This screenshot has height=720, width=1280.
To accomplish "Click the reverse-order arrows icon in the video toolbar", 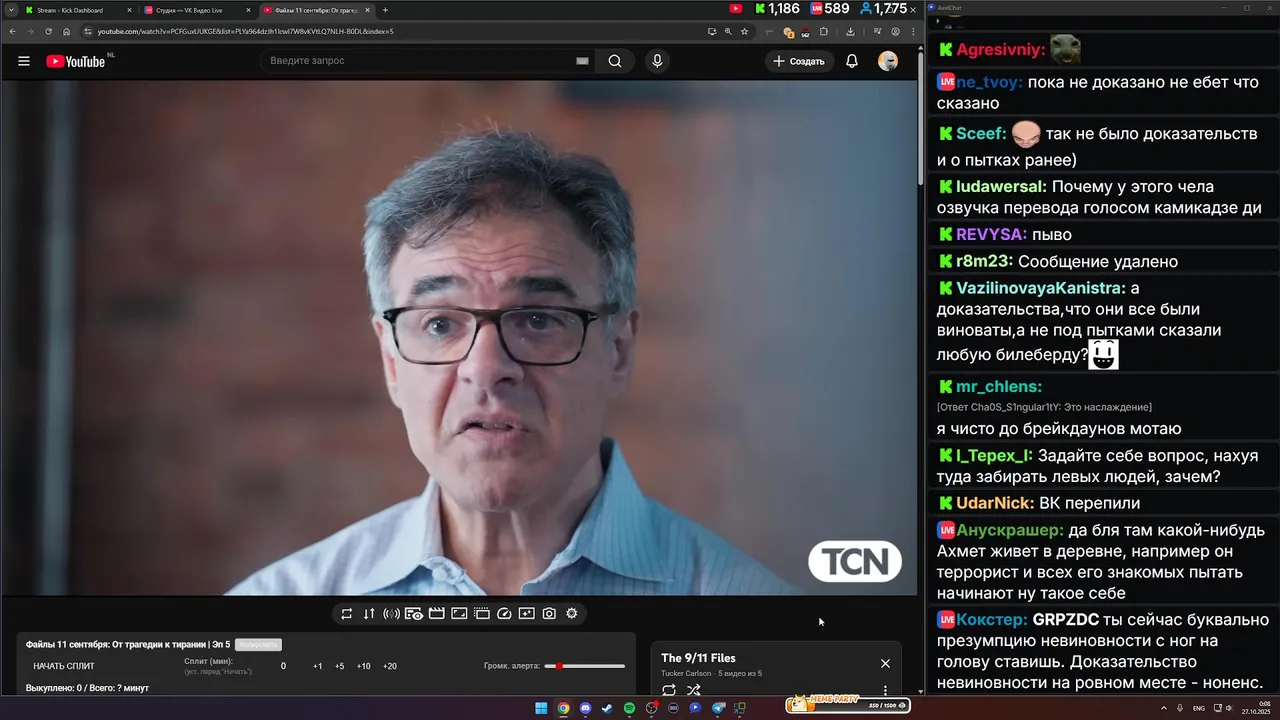I will [369, 614].
